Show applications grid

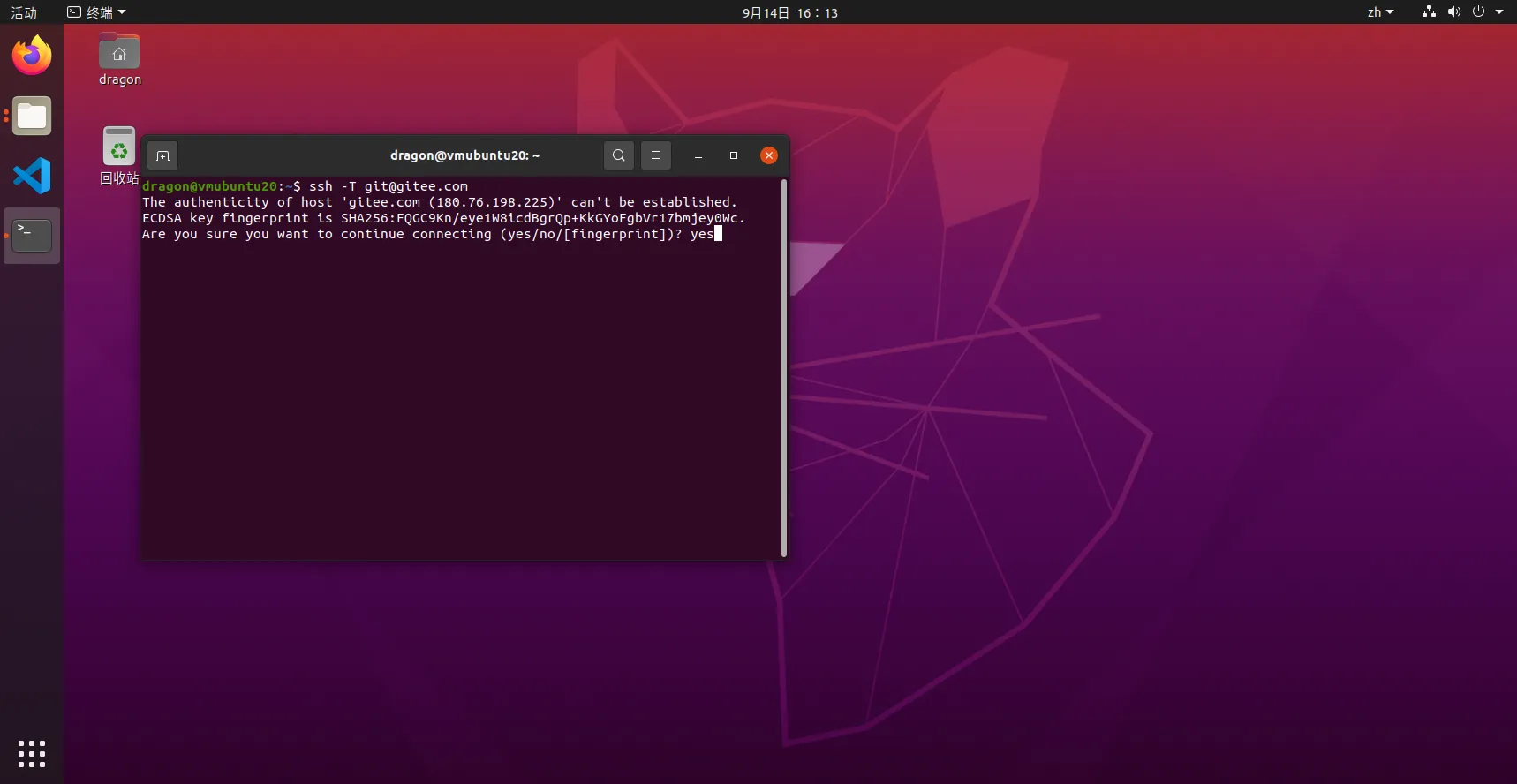(32, 753)
